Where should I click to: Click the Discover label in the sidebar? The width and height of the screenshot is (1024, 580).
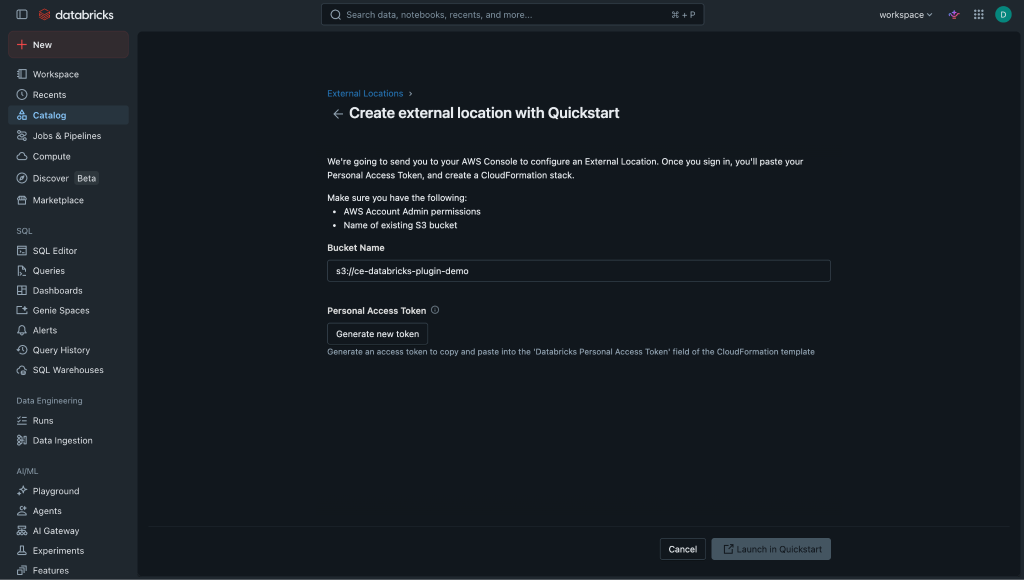click(x=50, y=178)
